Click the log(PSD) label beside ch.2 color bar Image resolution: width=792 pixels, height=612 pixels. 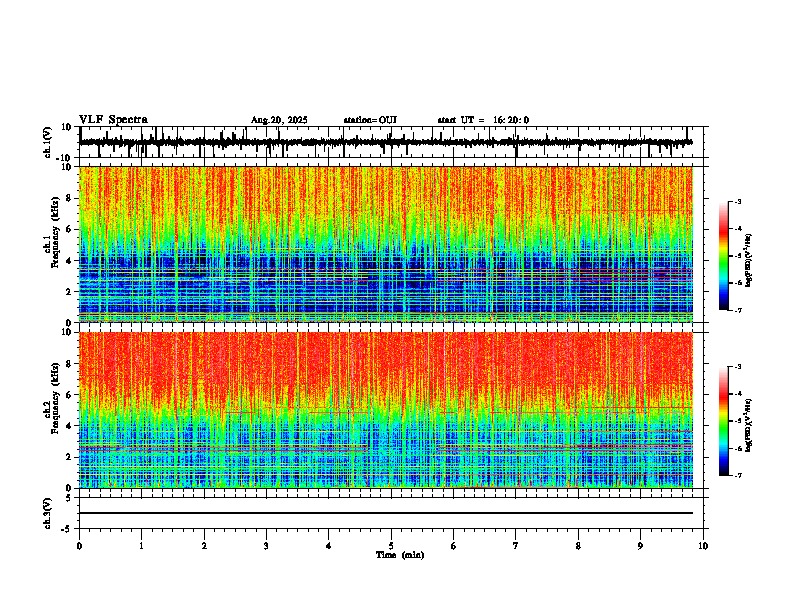click(748, 425)
